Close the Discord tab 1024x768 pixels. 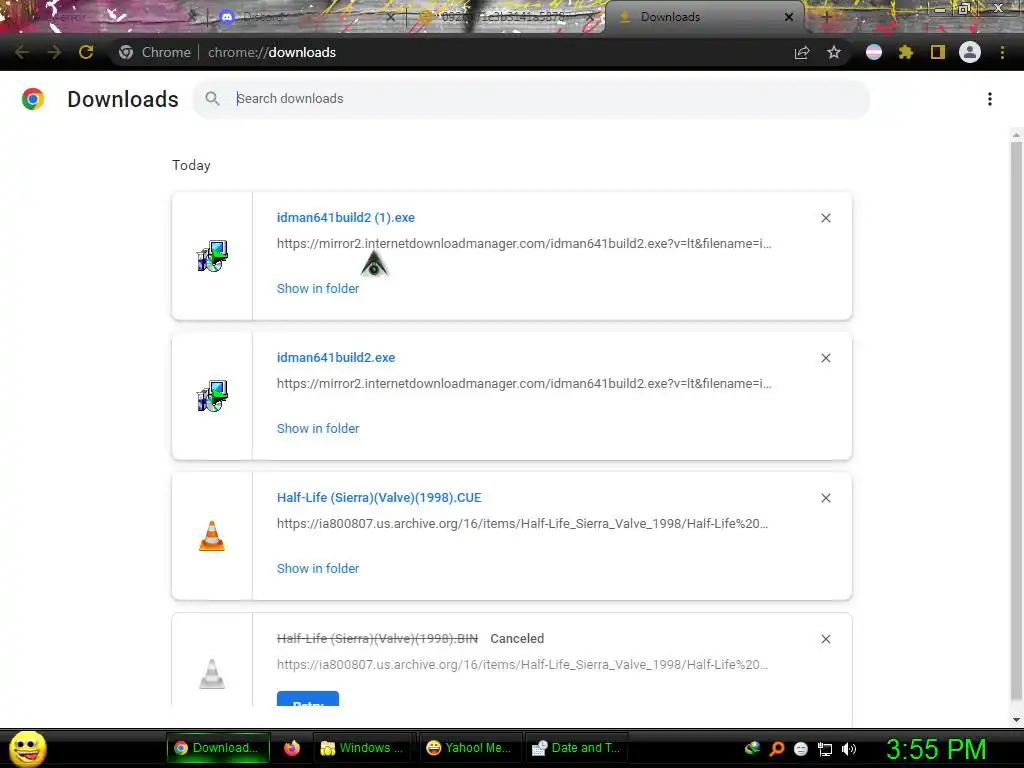point(391,17)
